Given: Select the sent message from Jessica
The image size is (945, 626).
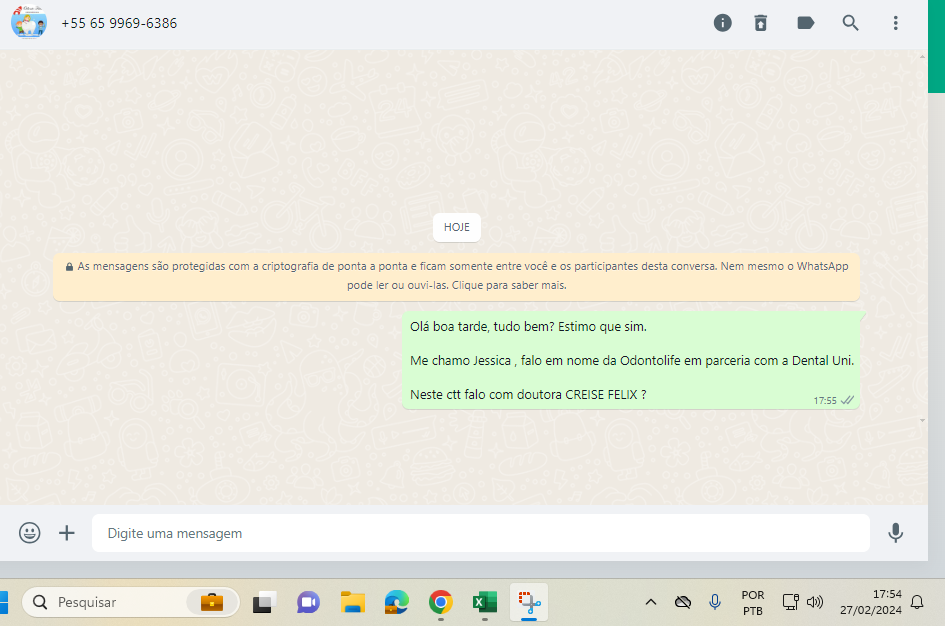Looking at the screenshot, I should click(x=631, y=360).
